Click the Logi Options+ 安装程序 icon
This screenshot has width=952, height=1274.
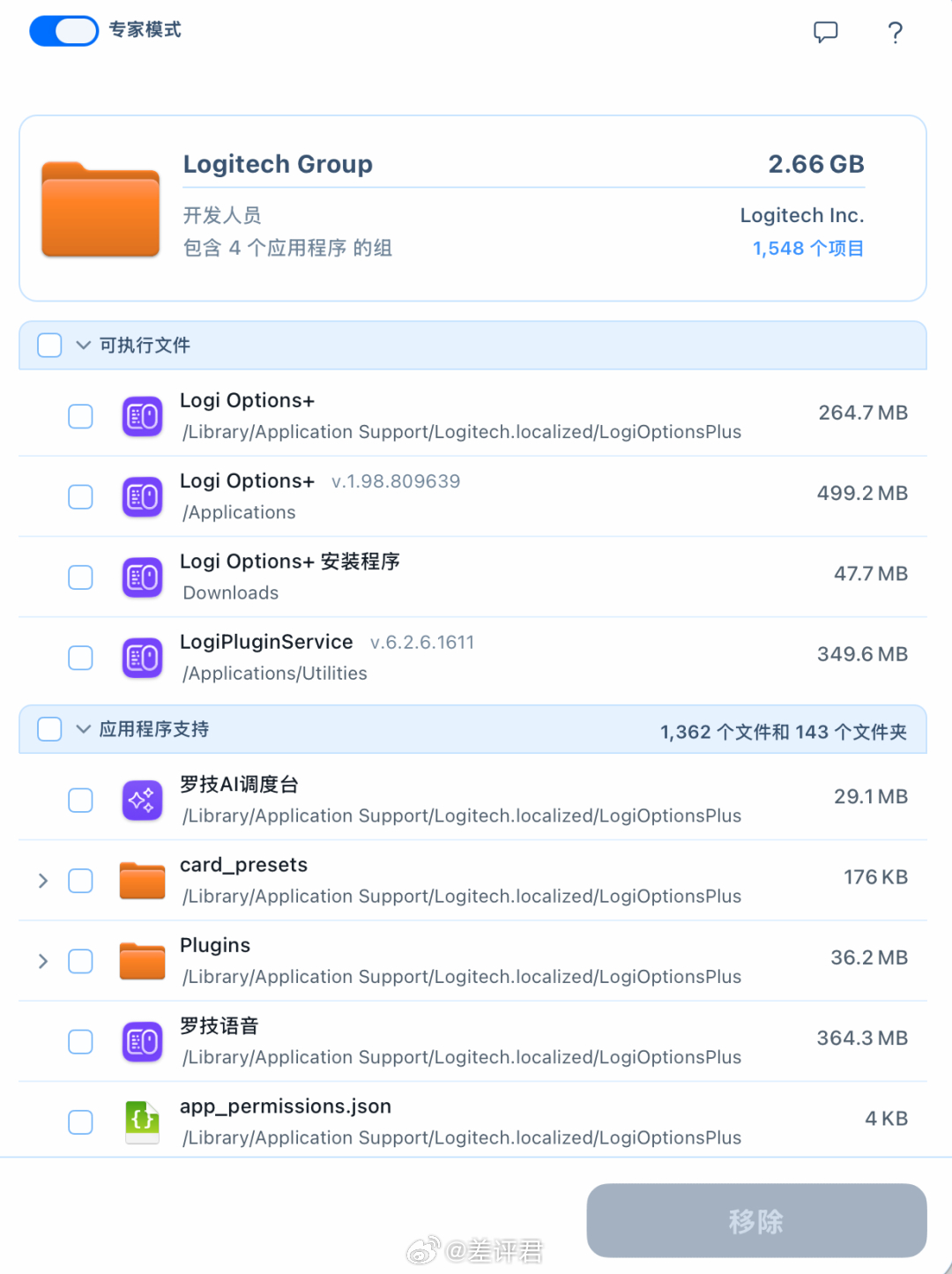tap(142, 577)
